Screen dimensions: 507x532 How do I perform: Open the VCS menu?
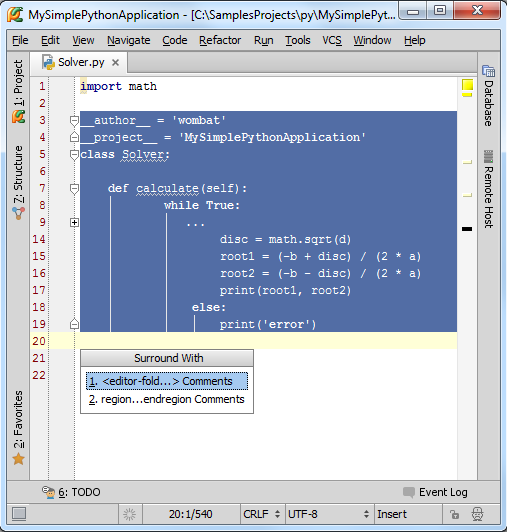click(332, 40)
